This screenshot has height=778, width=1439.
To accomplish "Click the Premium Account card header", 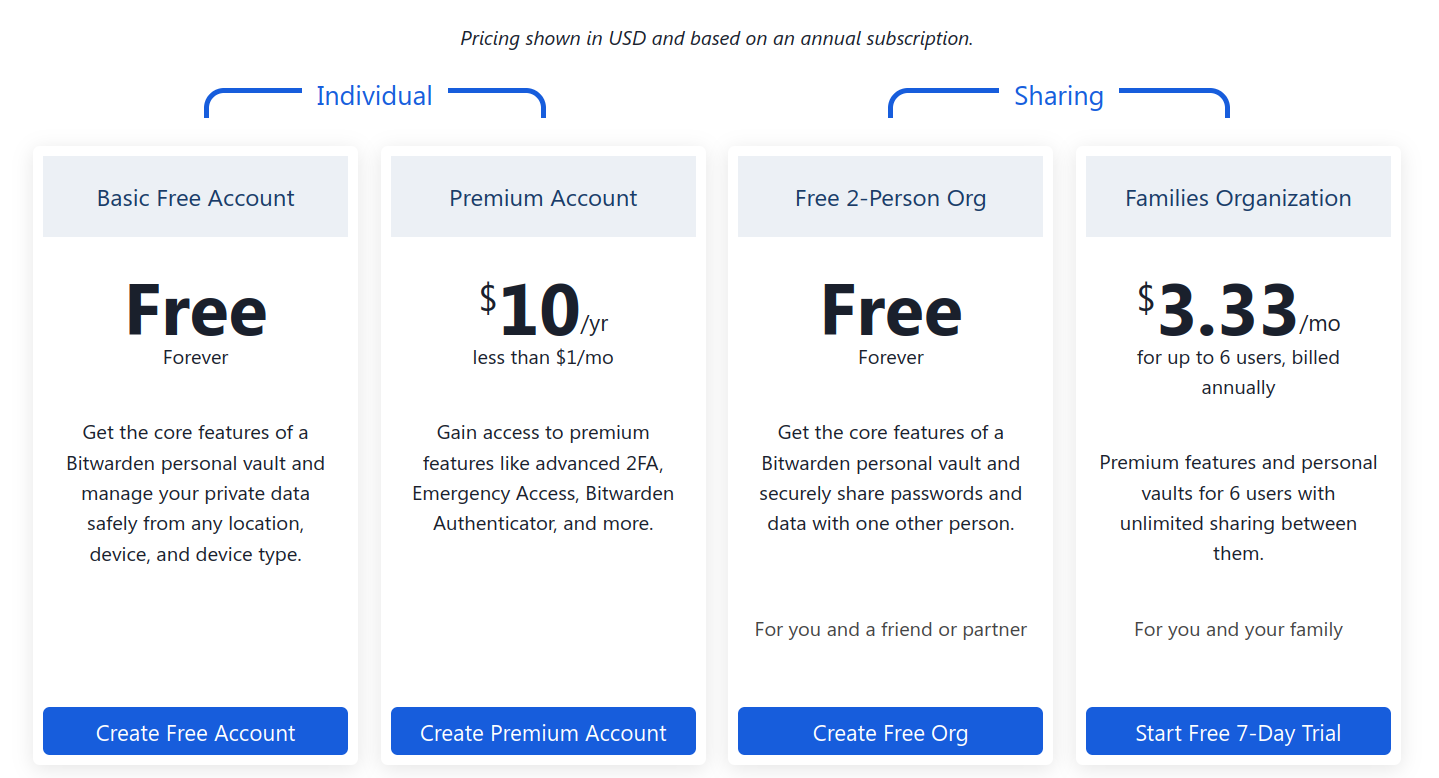I will pos(543,198).
